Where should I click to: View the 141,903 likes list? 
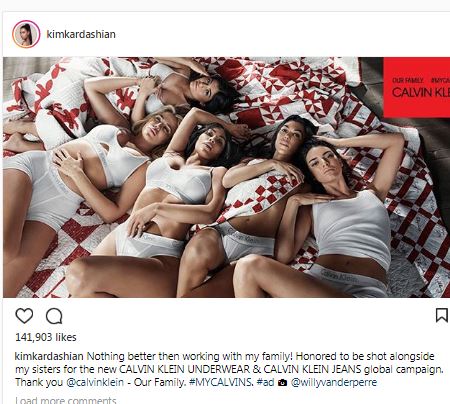pyautogui.click(x=46, y=337)
